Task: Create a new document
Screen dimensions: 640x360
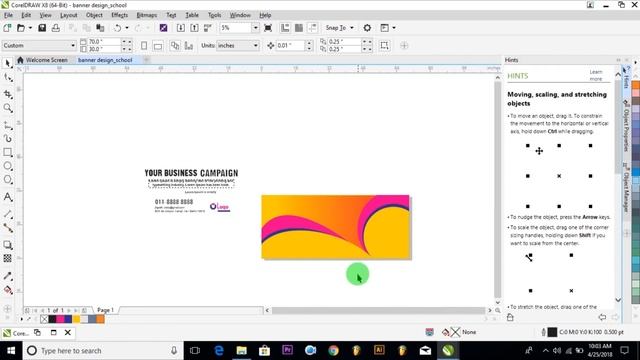Action: pyautogui.click(x=7, y=28)
